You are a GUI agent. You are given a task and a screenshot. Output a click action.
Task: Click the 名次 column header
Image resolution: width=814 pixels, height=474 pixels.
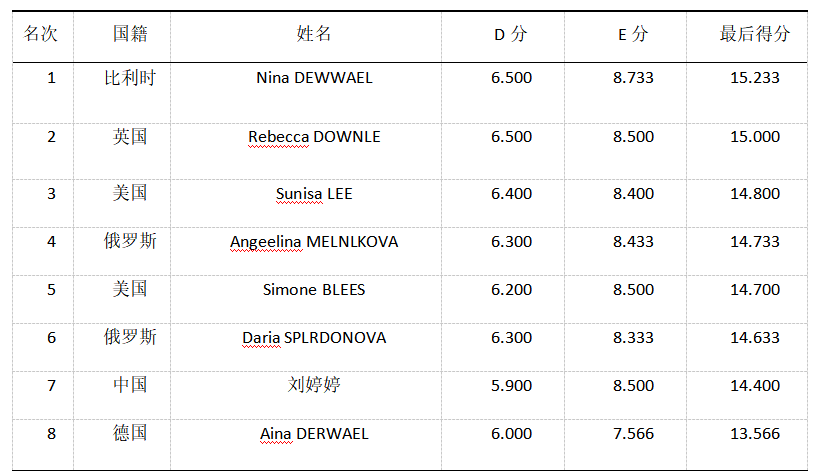tap(41, 34)
